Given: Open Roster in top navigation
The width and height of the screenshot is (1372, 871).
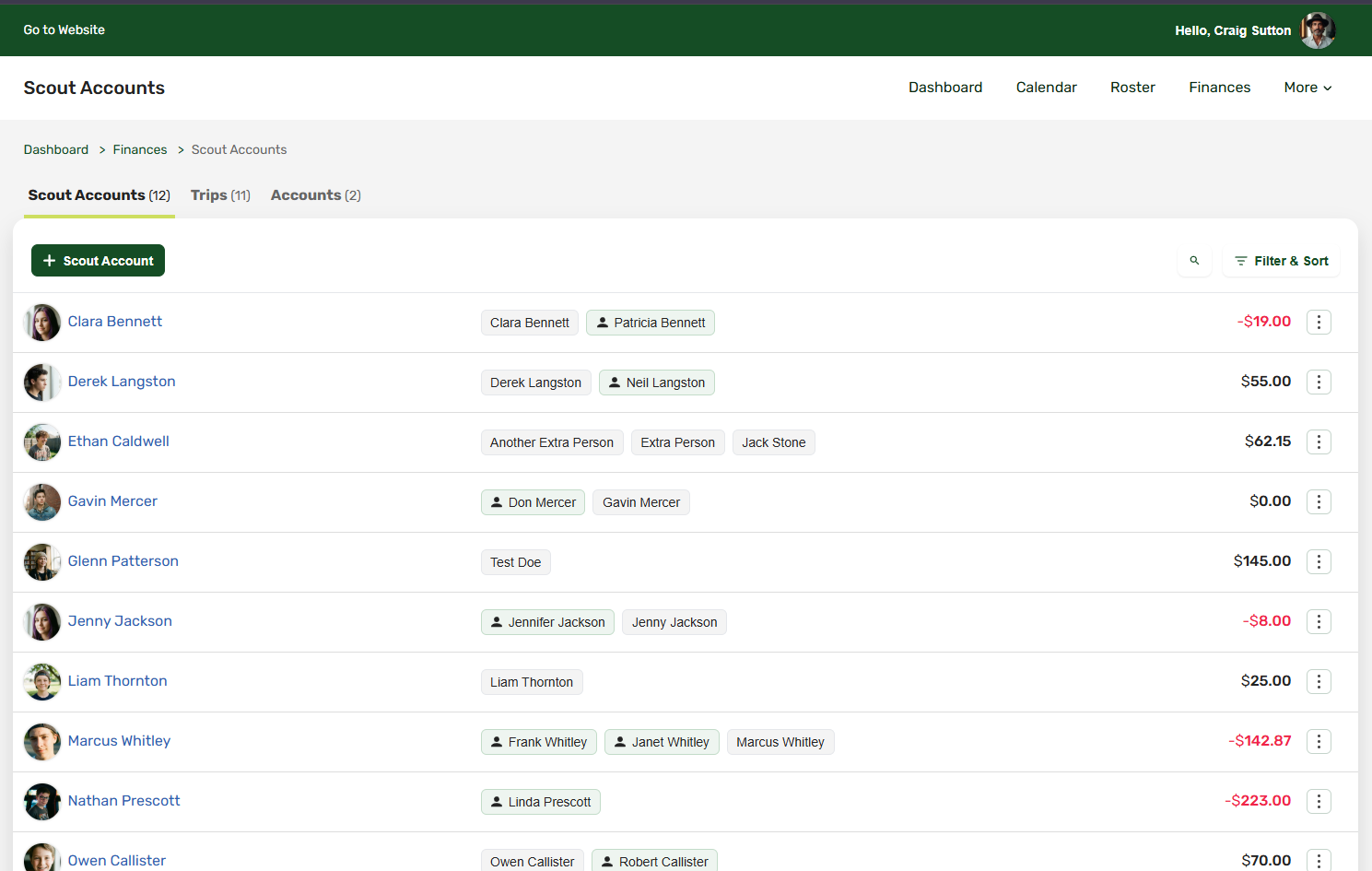Looking at the screenshot, I should pos(1132,88).
